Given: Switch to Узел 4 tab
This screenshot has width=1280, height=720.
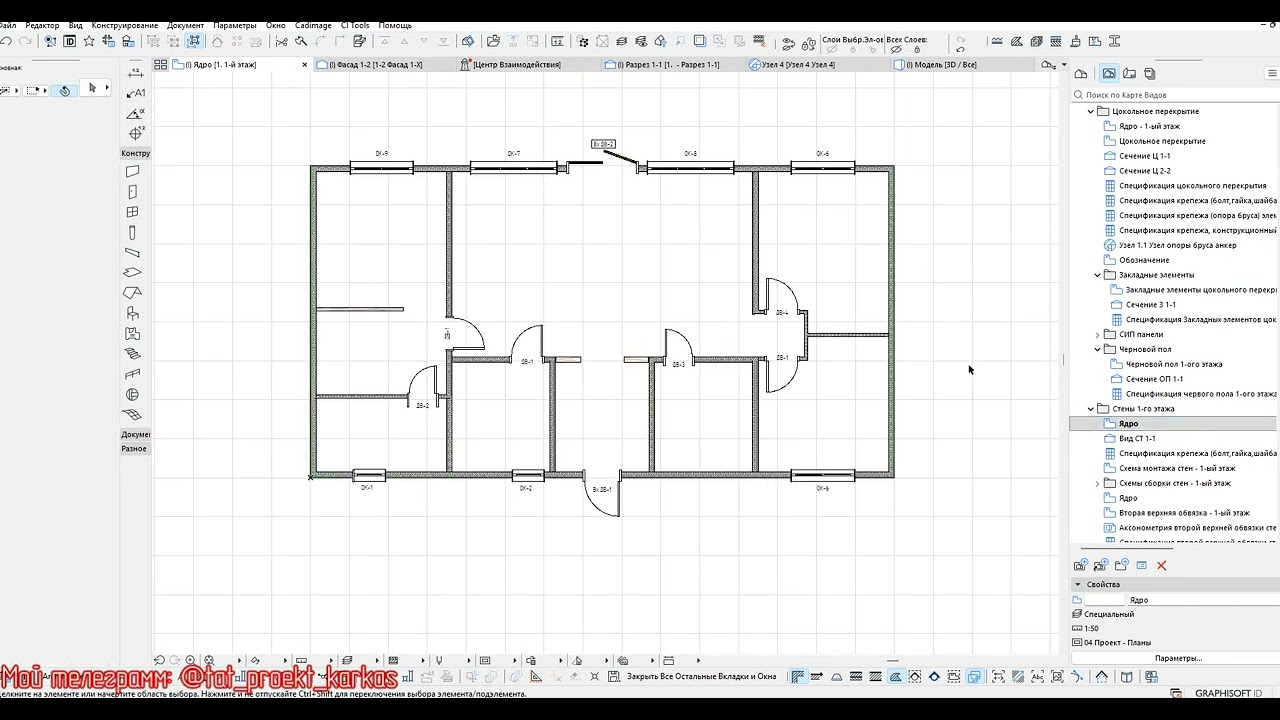Looking at the screenshot, I should (820, 64).
